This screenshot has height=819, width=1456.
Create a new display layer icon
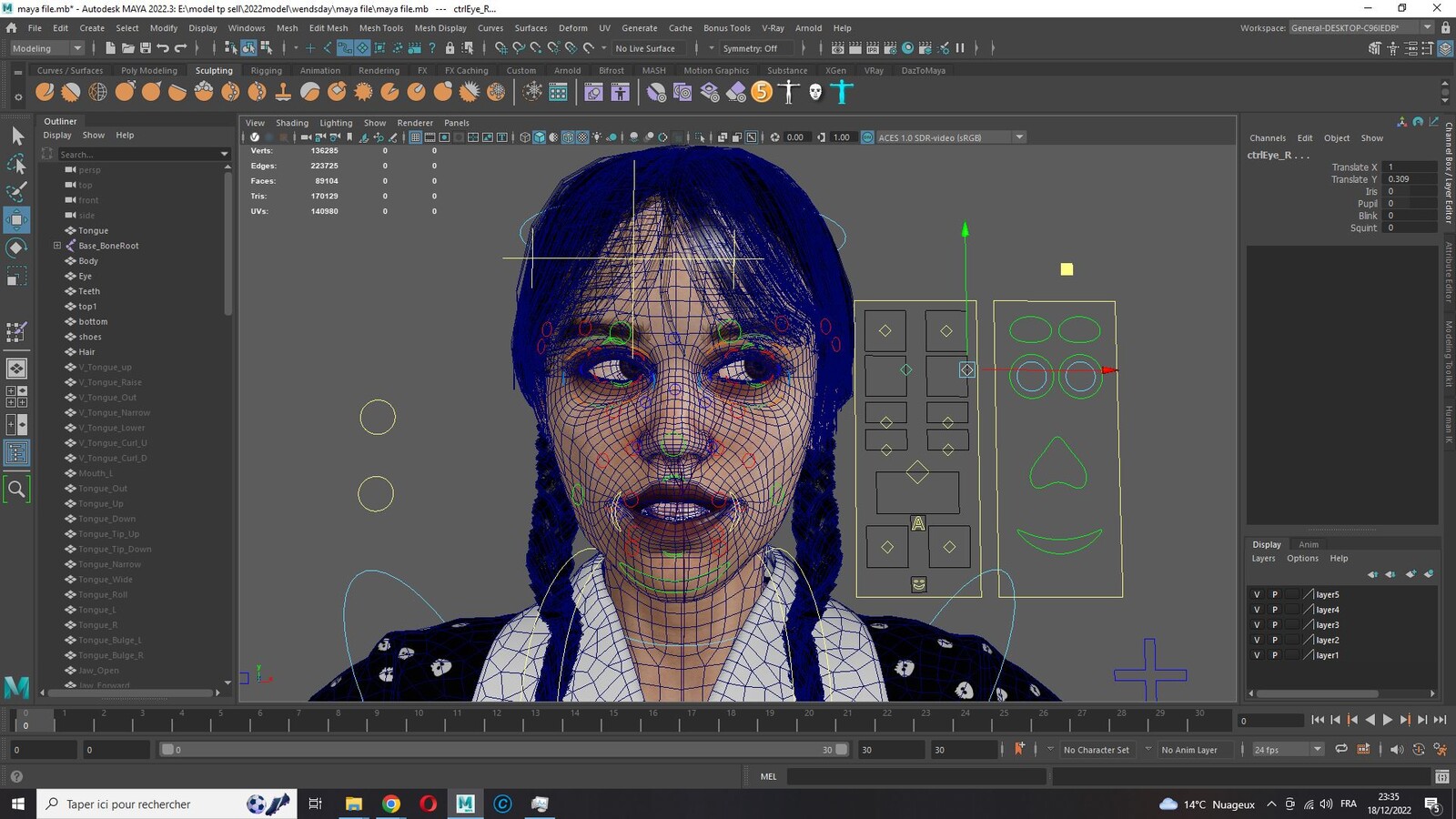(x=1410, y=574)
